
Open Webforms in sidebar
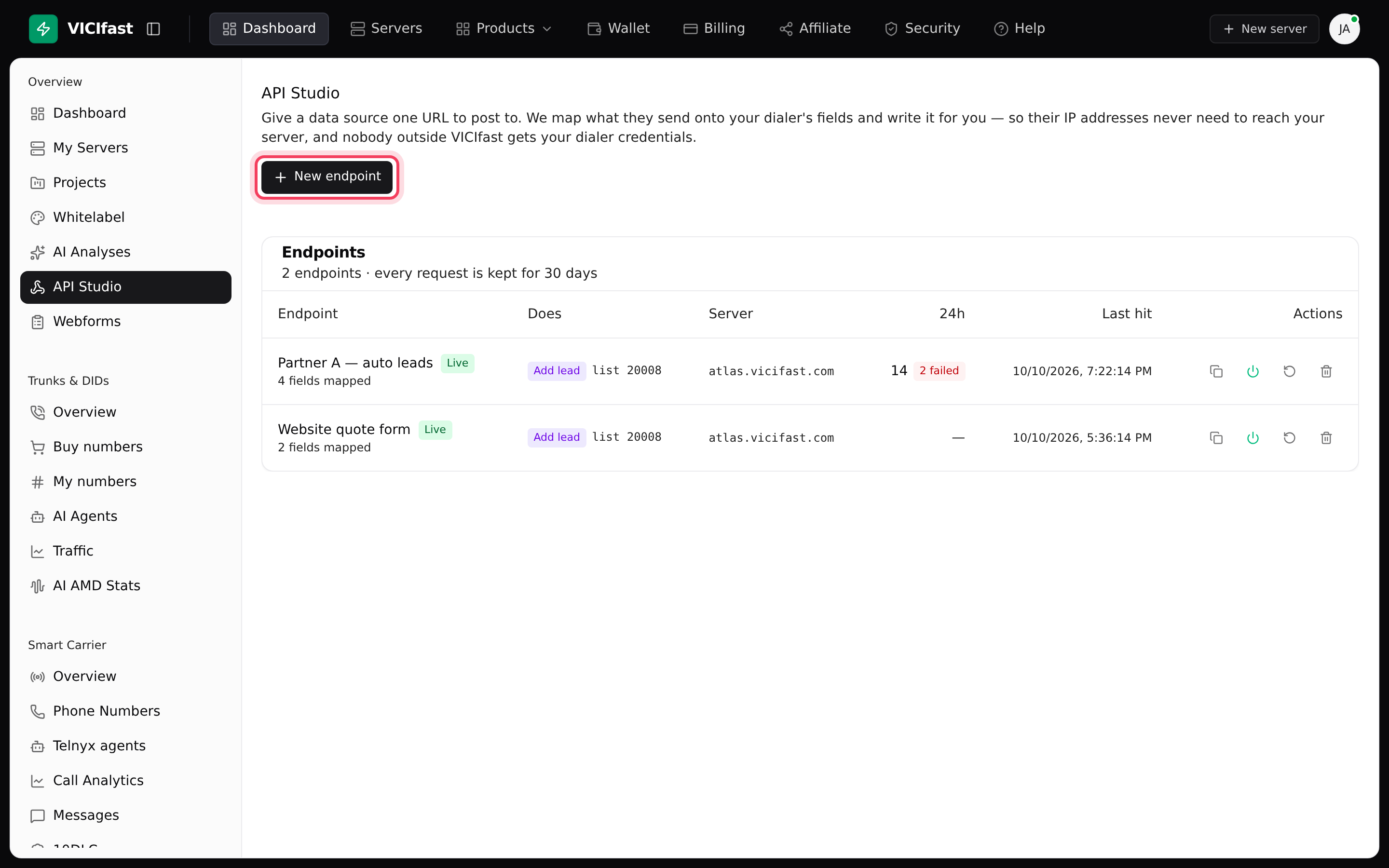126,322
